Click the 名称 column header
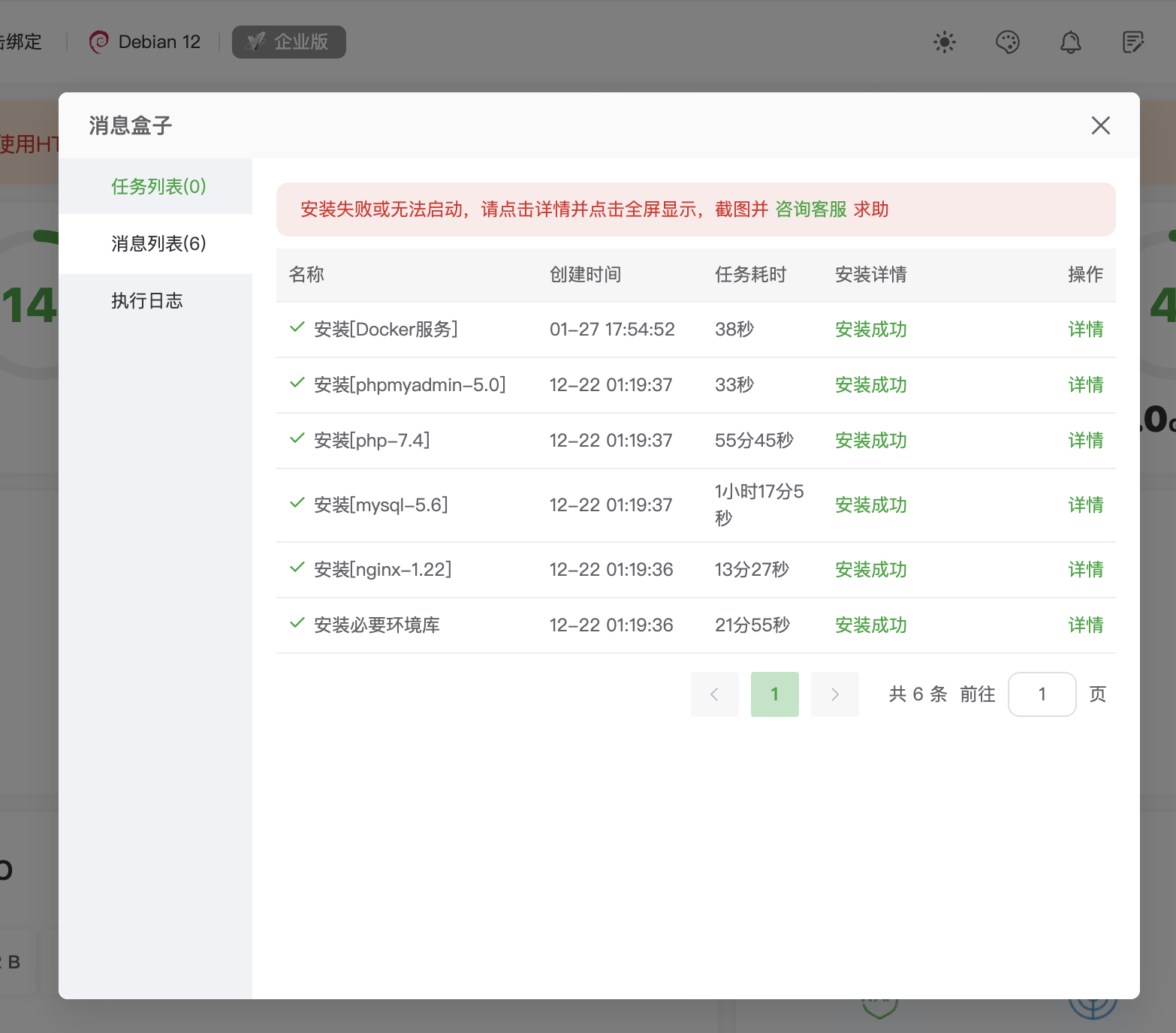Image resolution: width=1176 pixels, height=1033 pixels. (x=306, y=275)
